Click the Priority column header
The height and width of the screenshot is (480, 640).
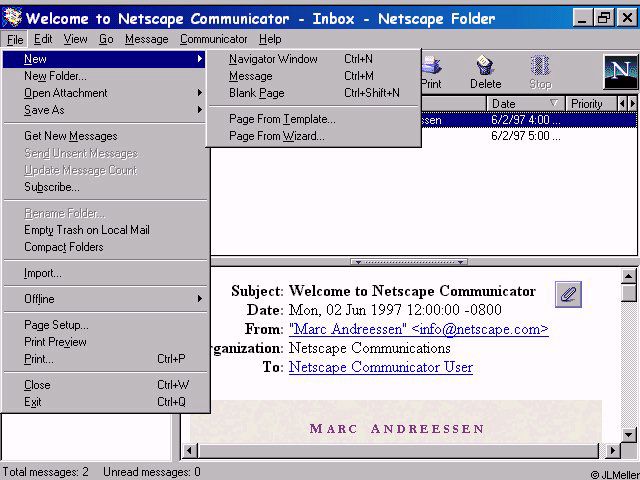[x=591, y=104]
